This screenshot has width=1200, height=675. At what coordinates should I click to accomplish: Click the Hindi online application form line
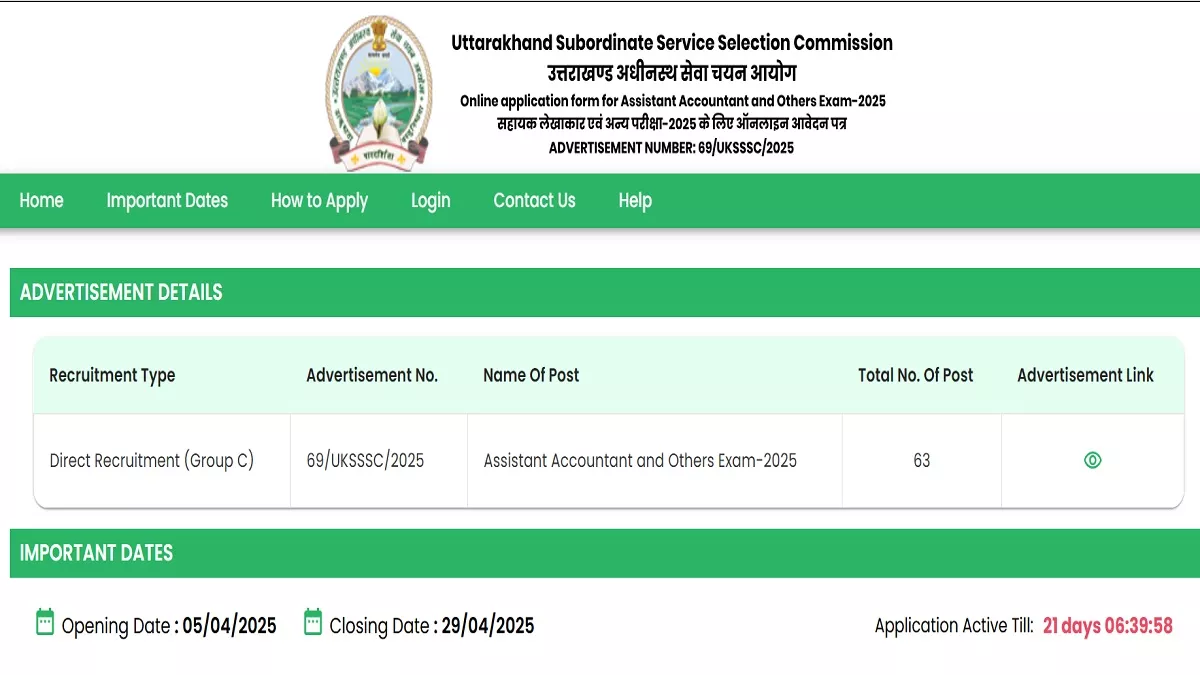point(672,124)
